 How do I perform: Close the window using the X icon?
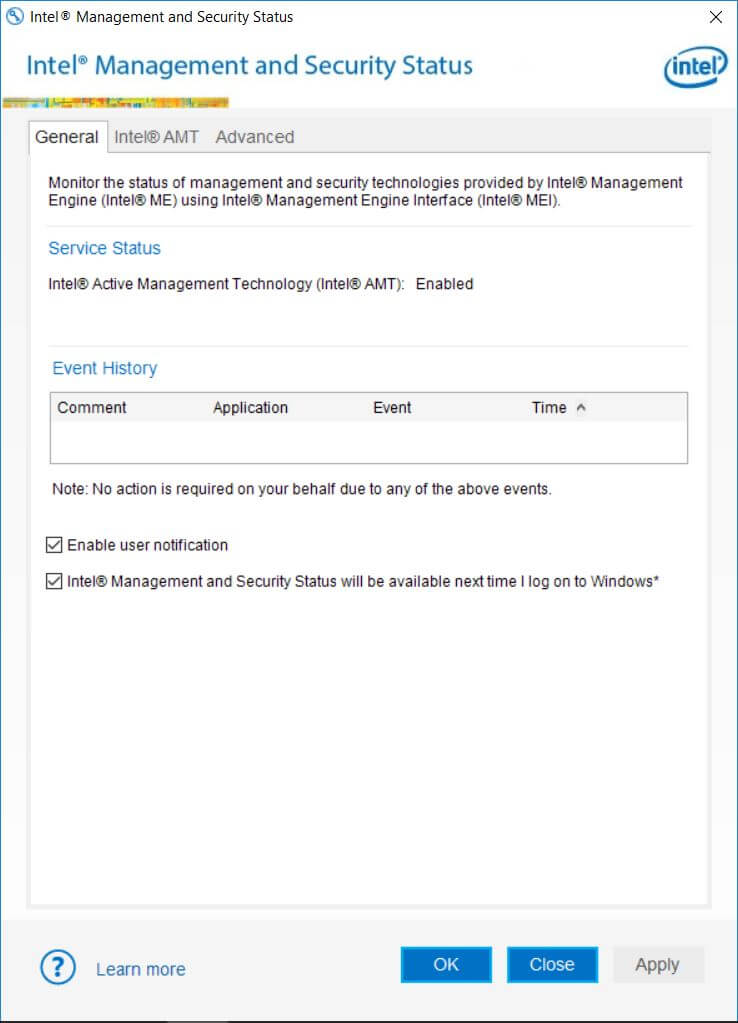pos(715,17)
